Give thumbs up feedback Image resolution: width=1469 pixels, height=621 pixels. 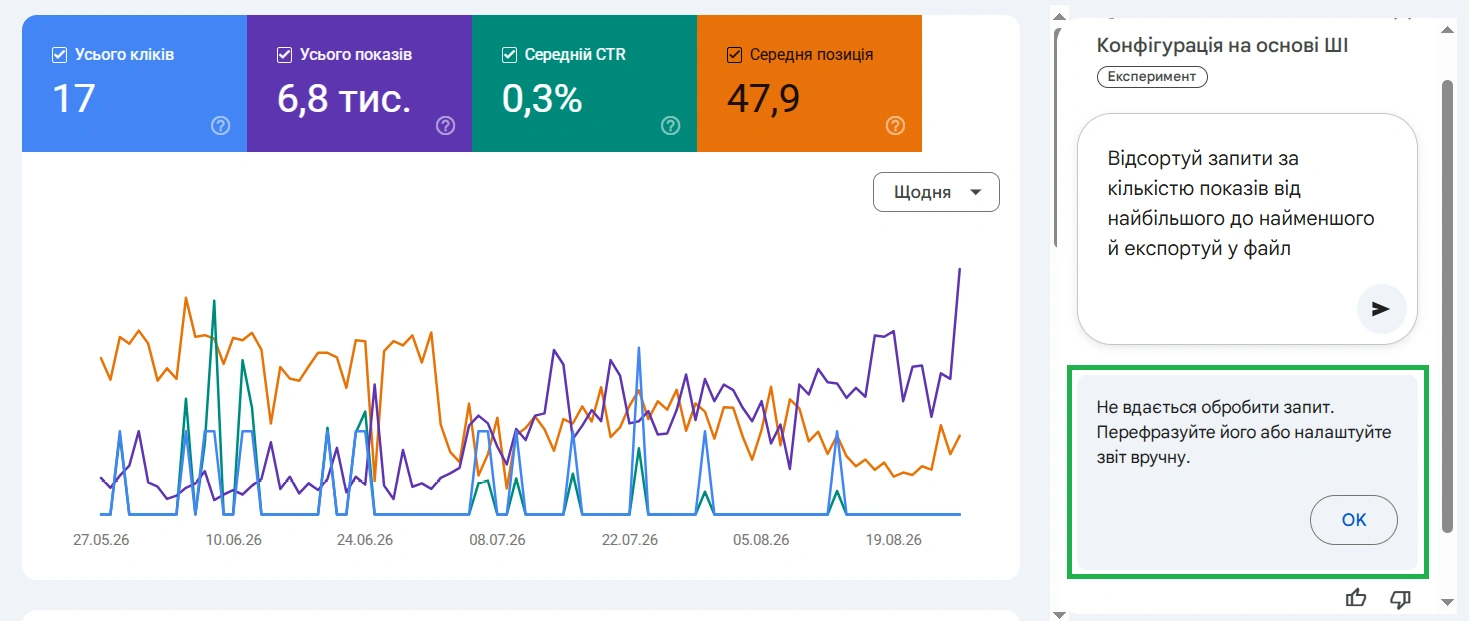pos(1356,598)
